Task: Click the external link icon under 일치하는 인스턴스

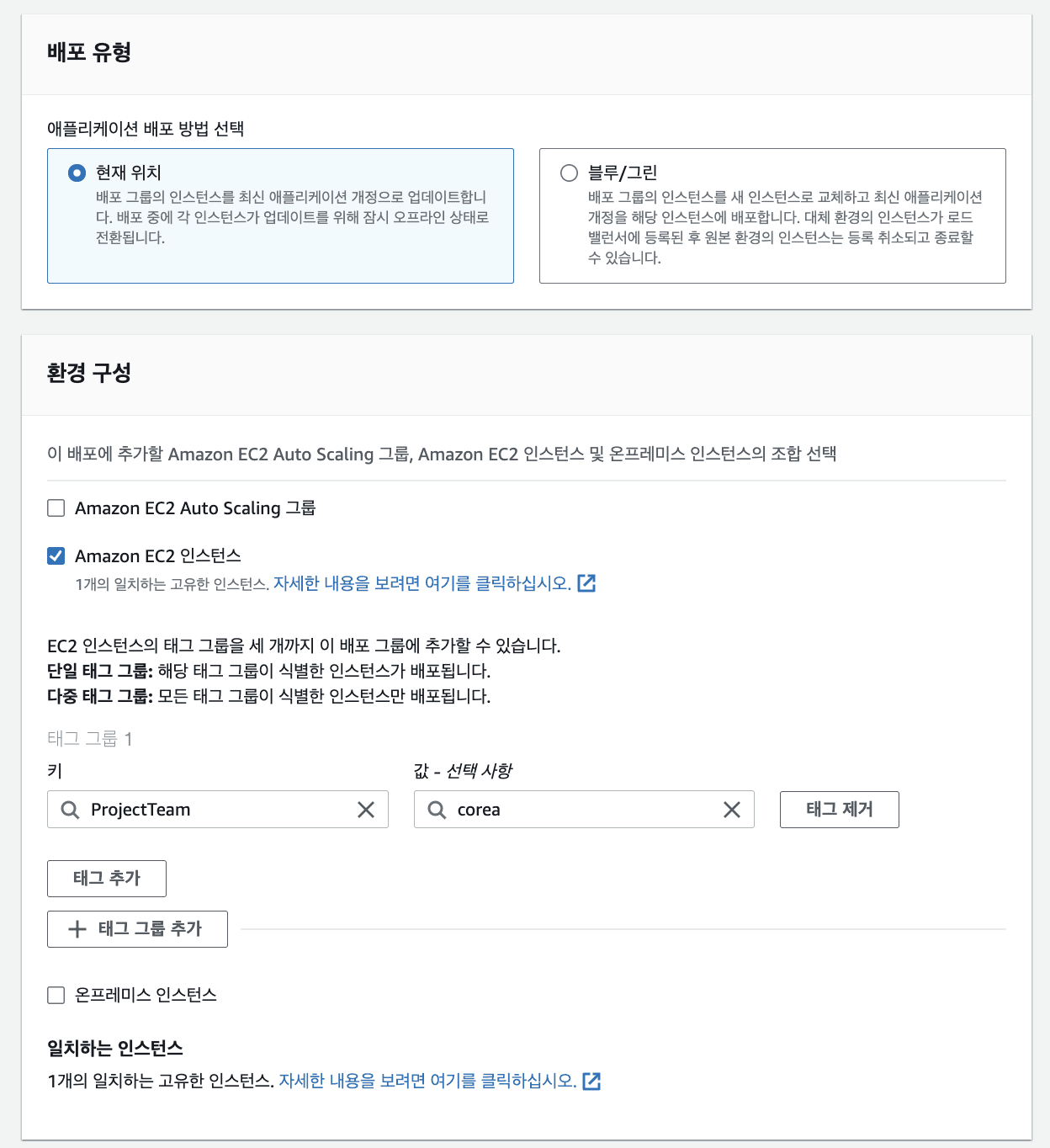Action: pos(591,1081)
